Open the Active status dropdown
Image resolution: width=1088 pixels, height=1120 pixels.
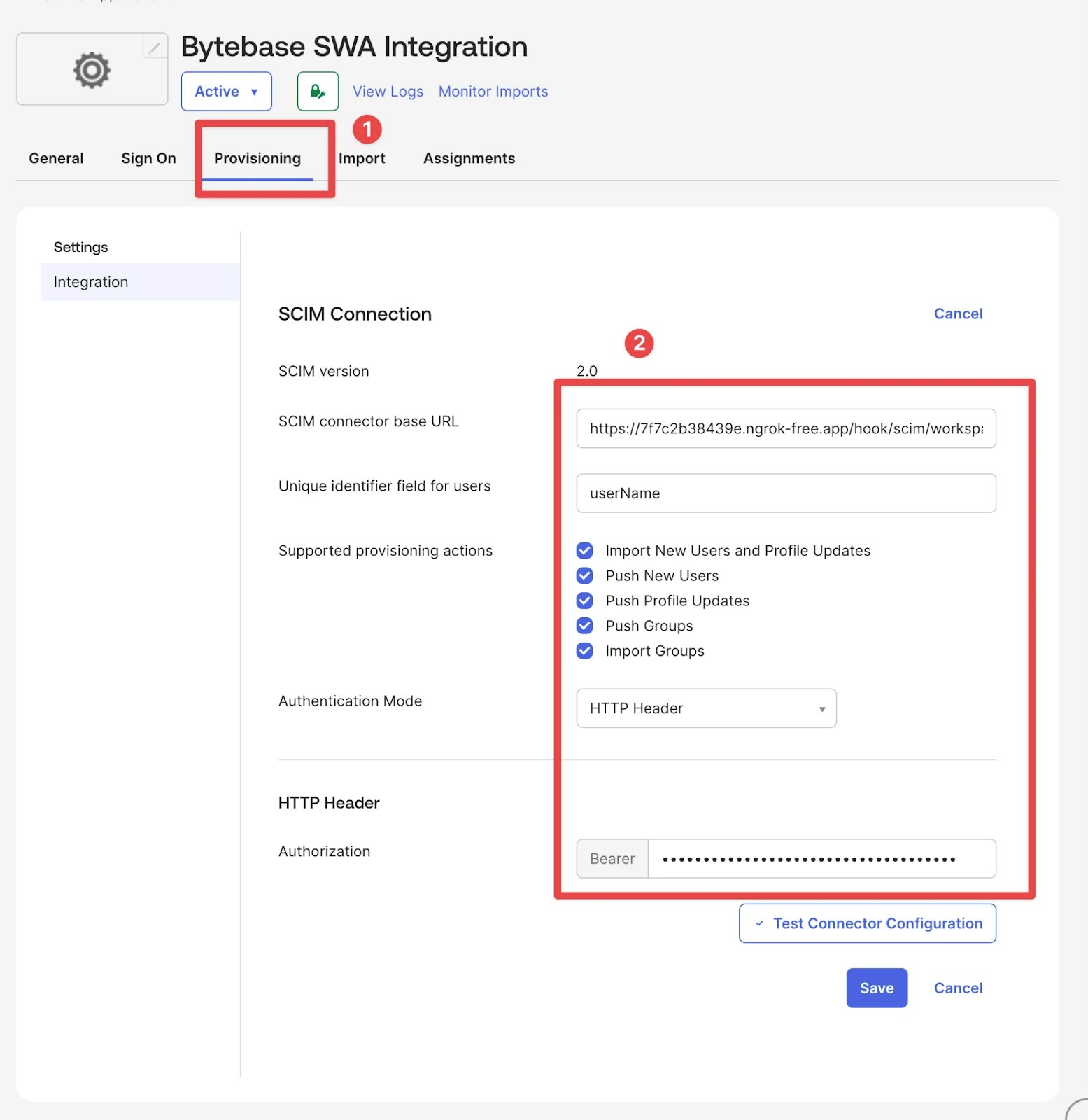[226, 91]
